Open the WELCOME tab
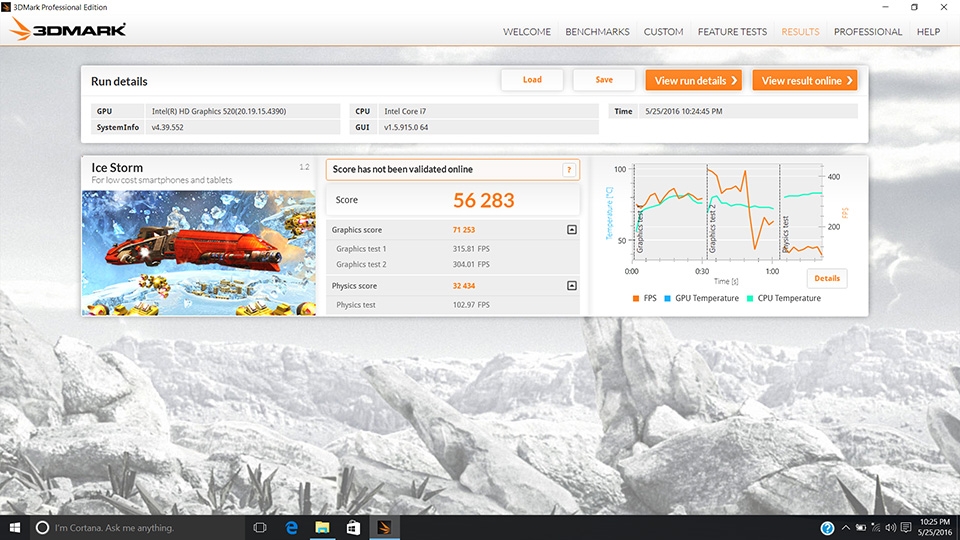 pyautogui.click(x=527, y=32)
